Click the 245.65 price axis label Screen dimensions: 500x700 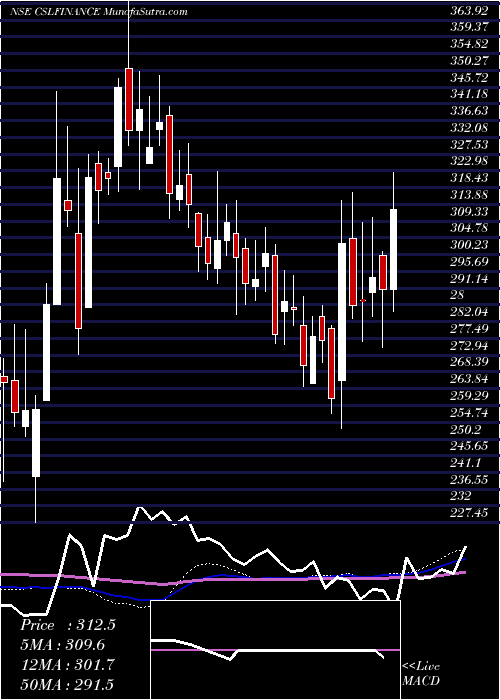tap(468, 446)
